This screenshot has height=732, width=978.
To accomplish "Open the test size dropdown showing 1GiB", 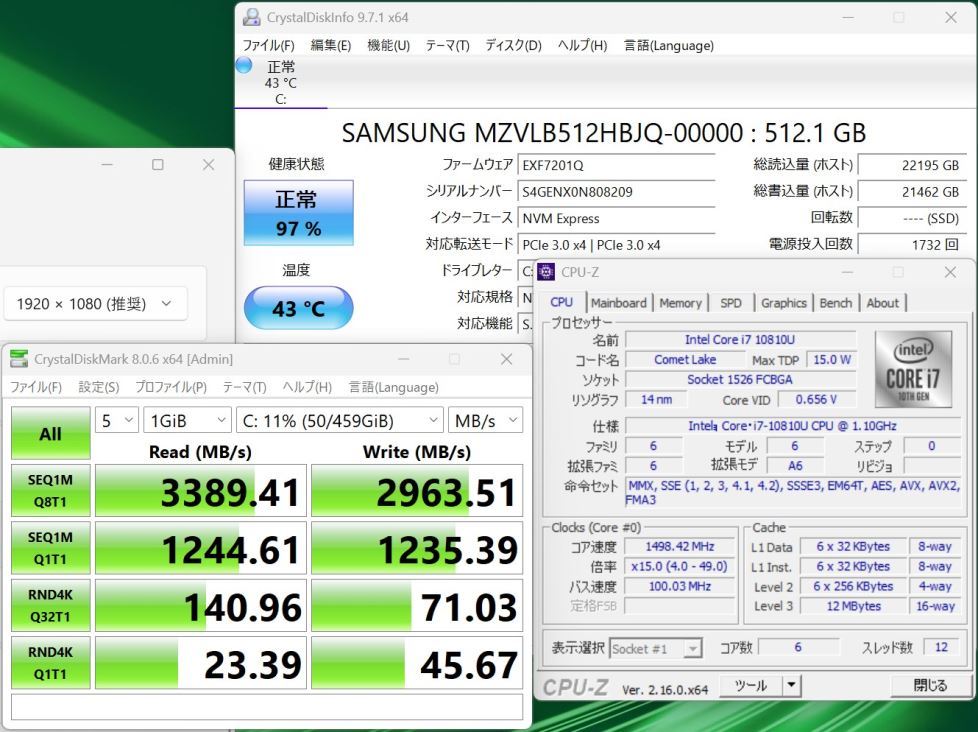I will pyautogui.click(x=187, y=421).
